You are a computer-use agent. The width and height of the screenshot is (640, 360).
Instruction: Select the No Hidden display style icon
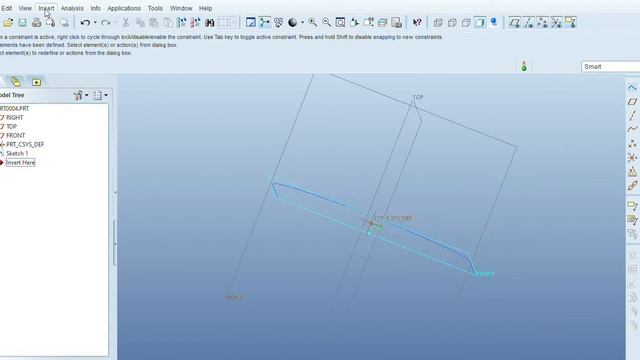(x=466, y=23)
